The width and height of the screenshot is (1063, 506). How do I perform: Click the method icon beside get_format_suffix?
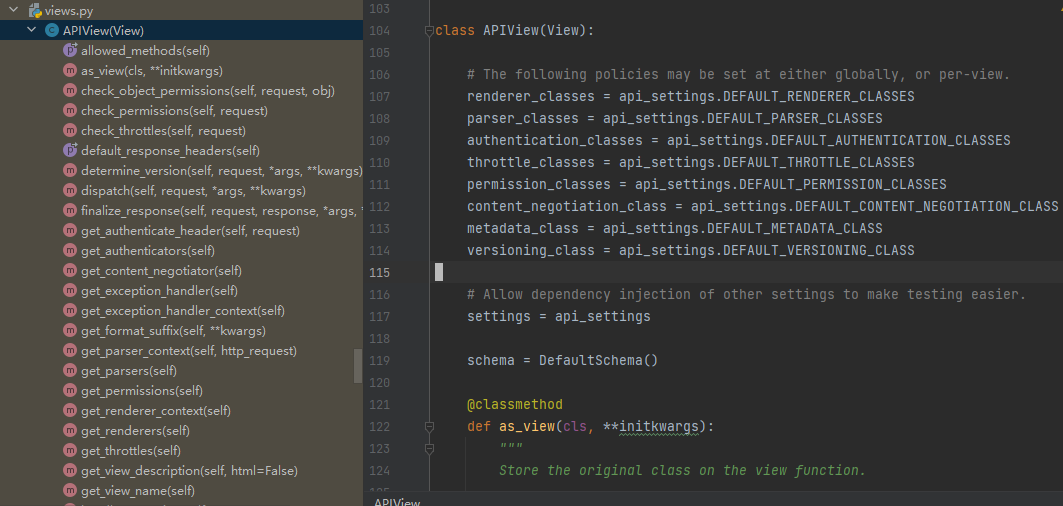[x=70, y=330]
